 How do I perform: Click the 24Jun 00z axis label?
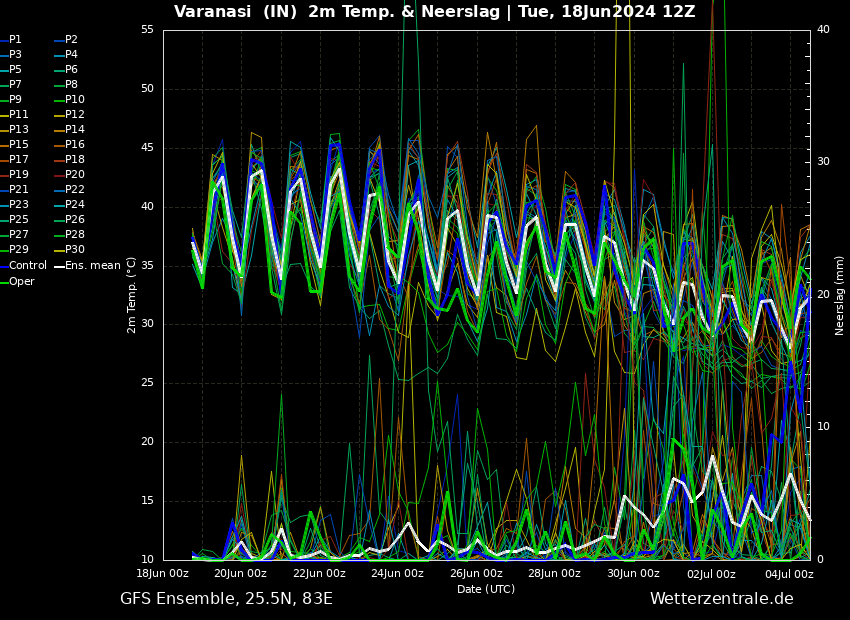[397, 573]
